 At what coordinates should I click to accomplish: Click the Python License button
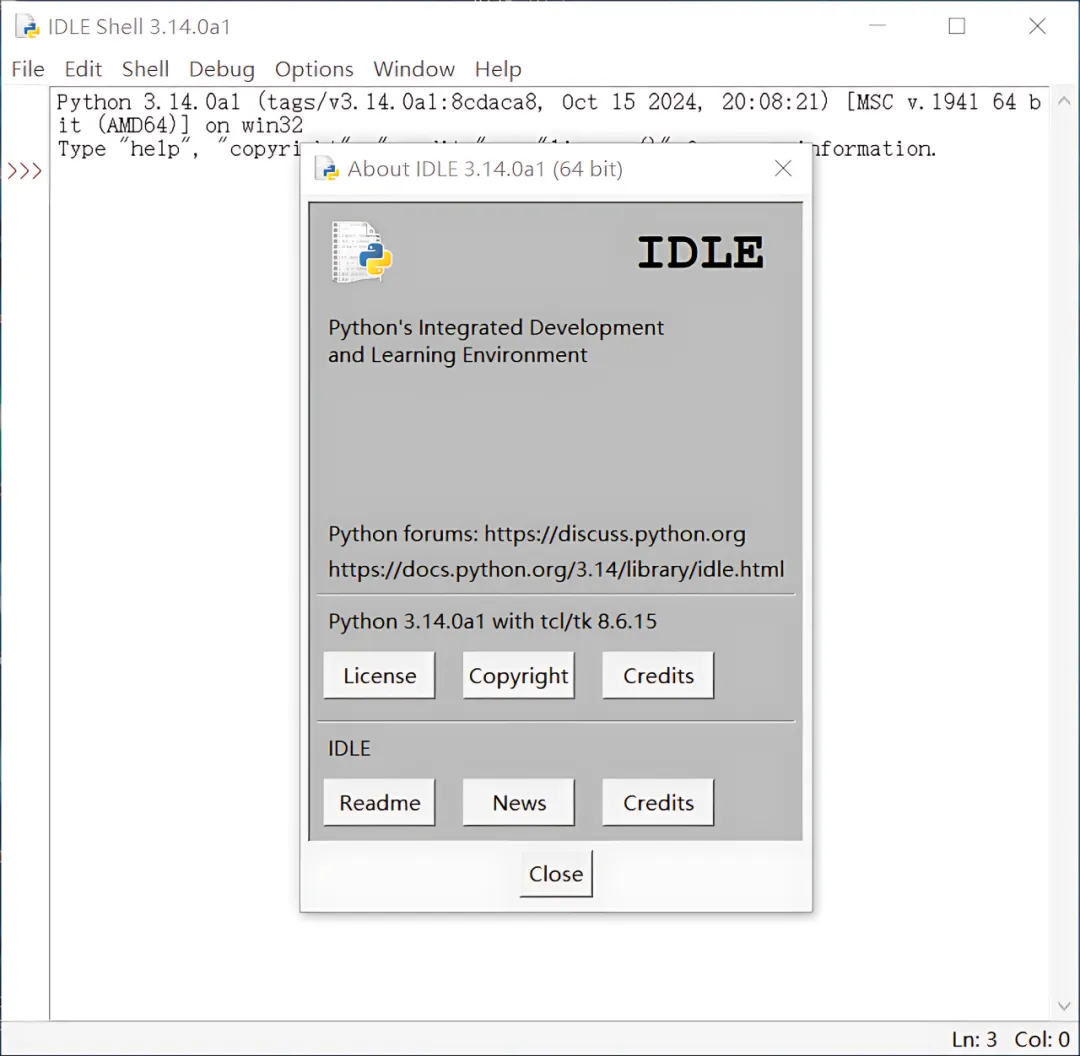point(380,675)
